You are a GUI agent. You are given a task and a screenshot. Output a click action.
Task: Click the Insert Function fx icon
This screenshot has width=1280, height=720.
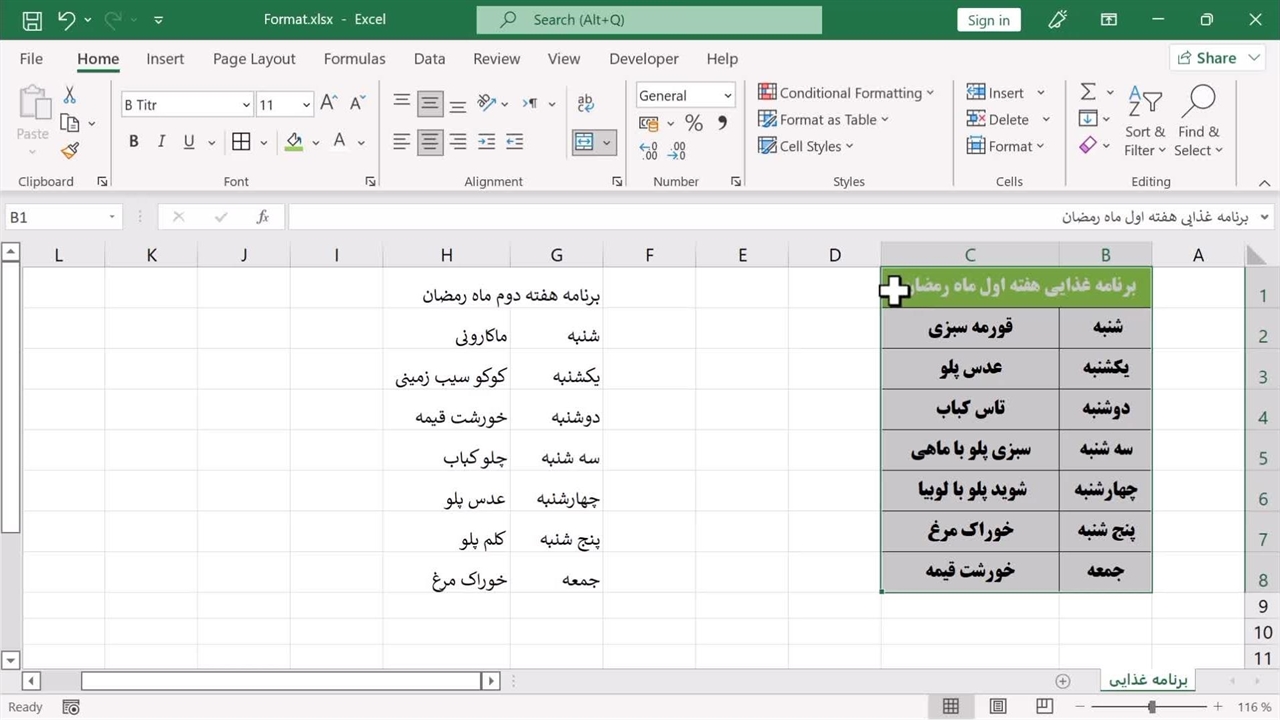263,216
